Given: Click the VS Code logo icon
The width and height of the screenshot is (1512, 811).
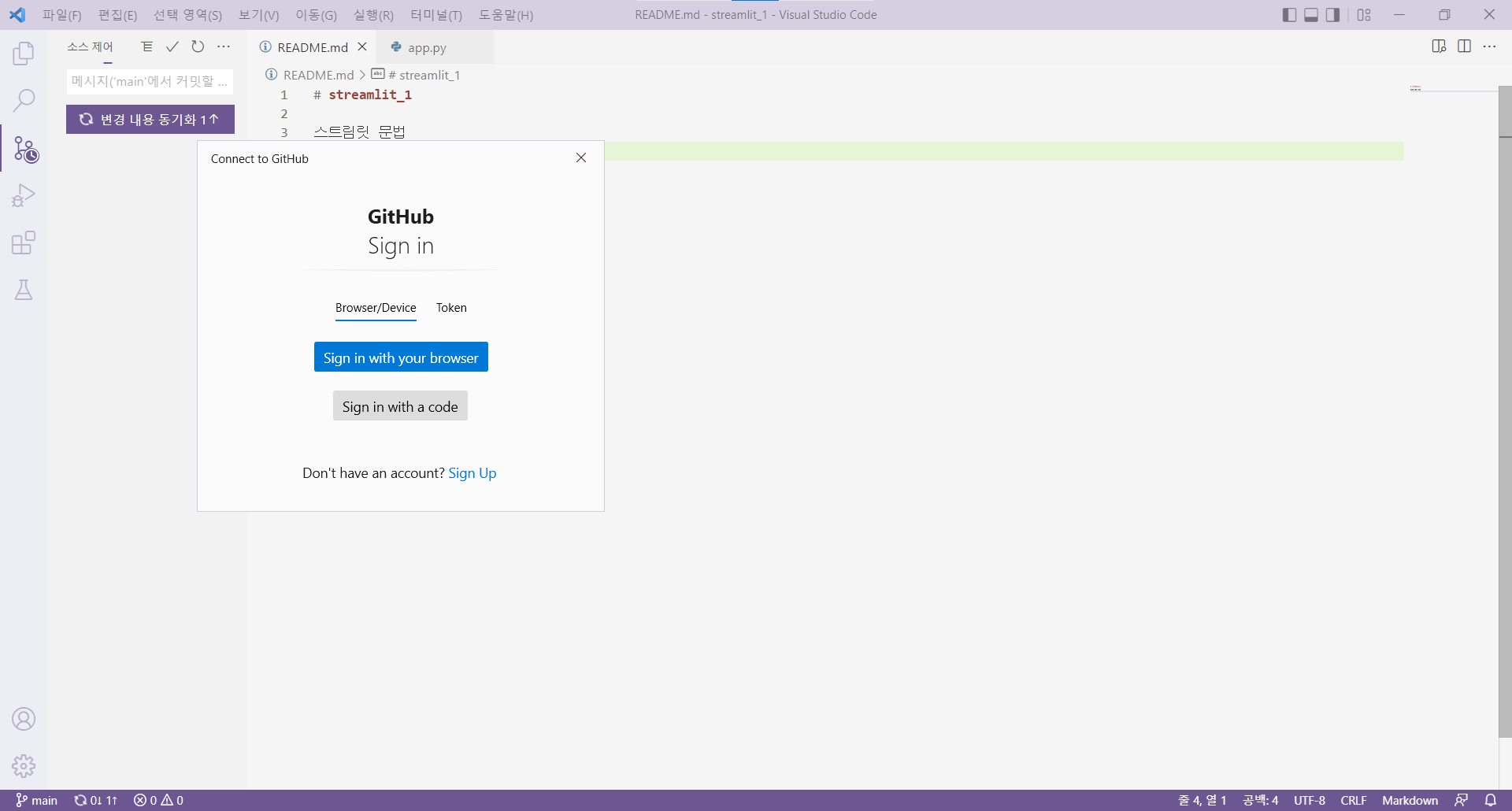Looking at the screenshot, I should coord(17,15).
